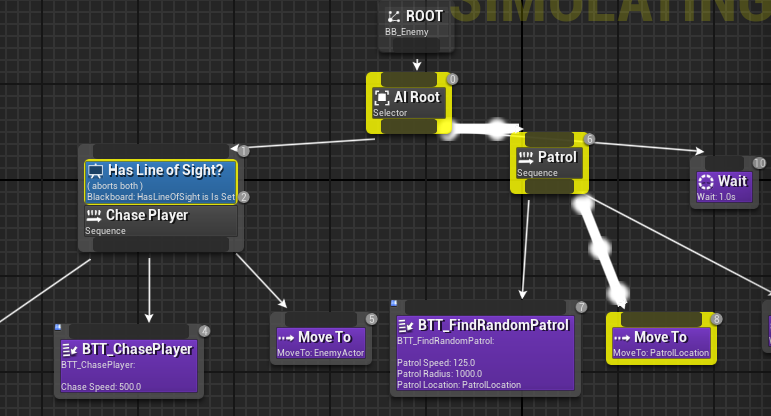The image size is (771, 416).
Task: Click execution index badge 7 on BTT_FindRandomPatrol
Action: coord(581,307)
